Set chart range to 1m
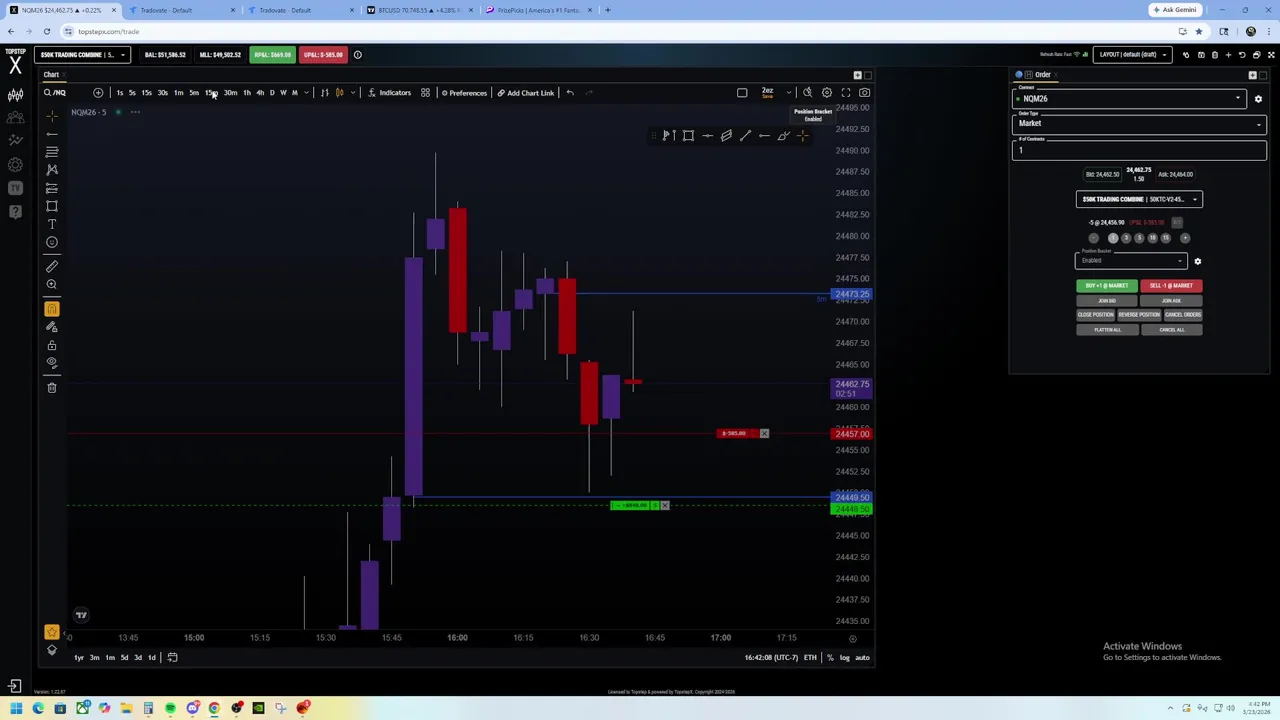Screen dimensions: 1280x720 (109, 657)
